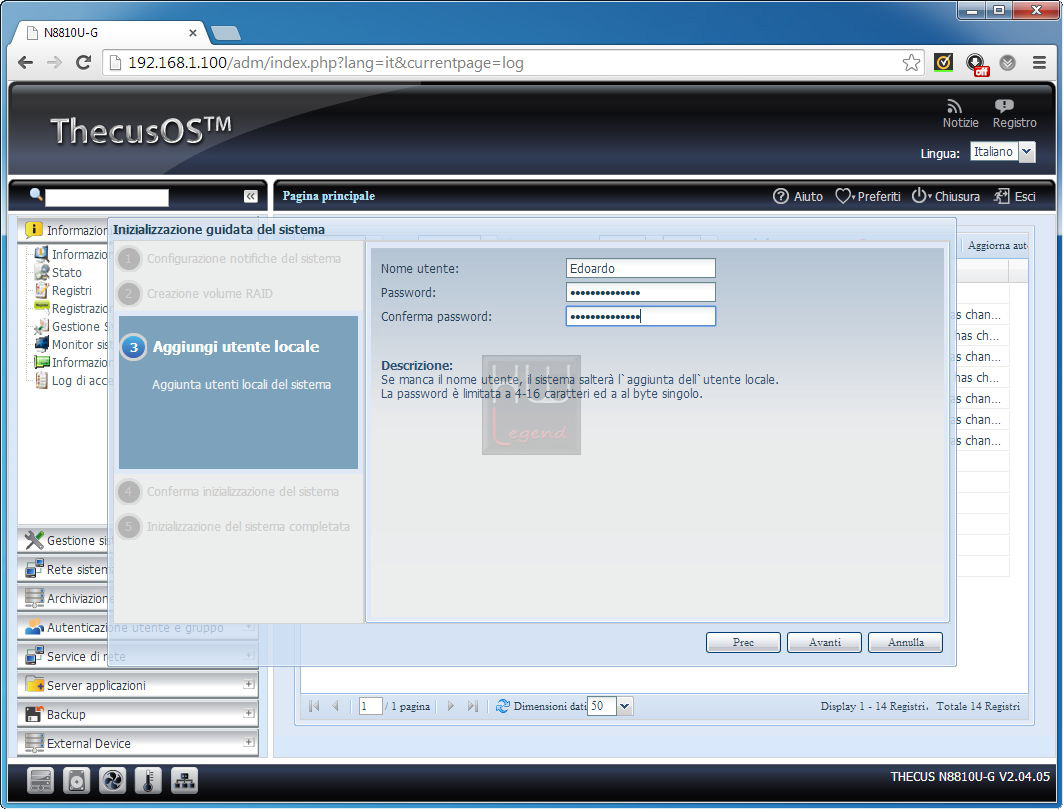Open the Registro speech bubble icon
The image size is (1064, 810).
pyautogui.click(x=1004, y=106)
